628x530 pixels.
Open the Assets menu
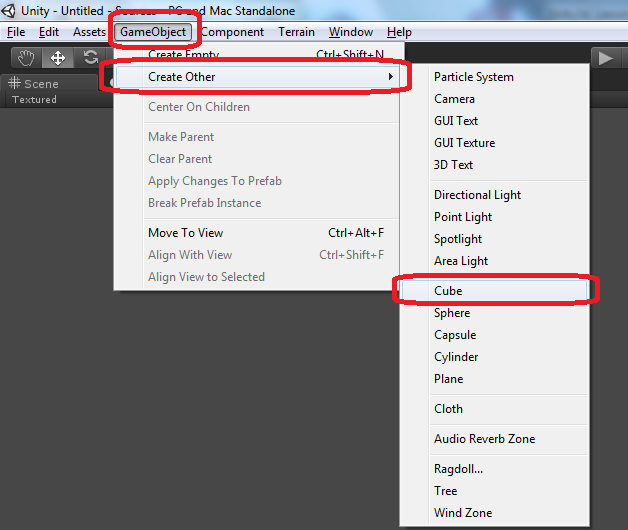[89, 32]
